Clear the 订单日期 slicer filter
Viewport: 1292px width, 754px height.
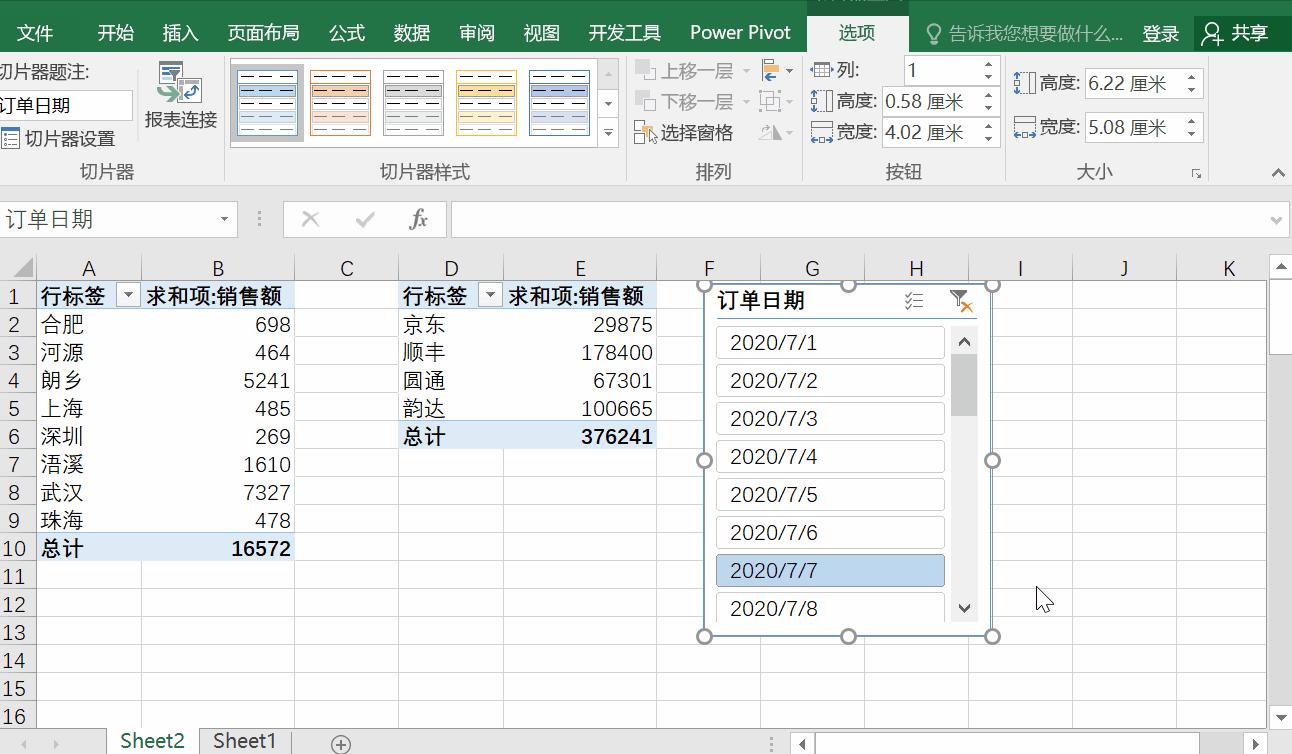click(x=960, y=301)
